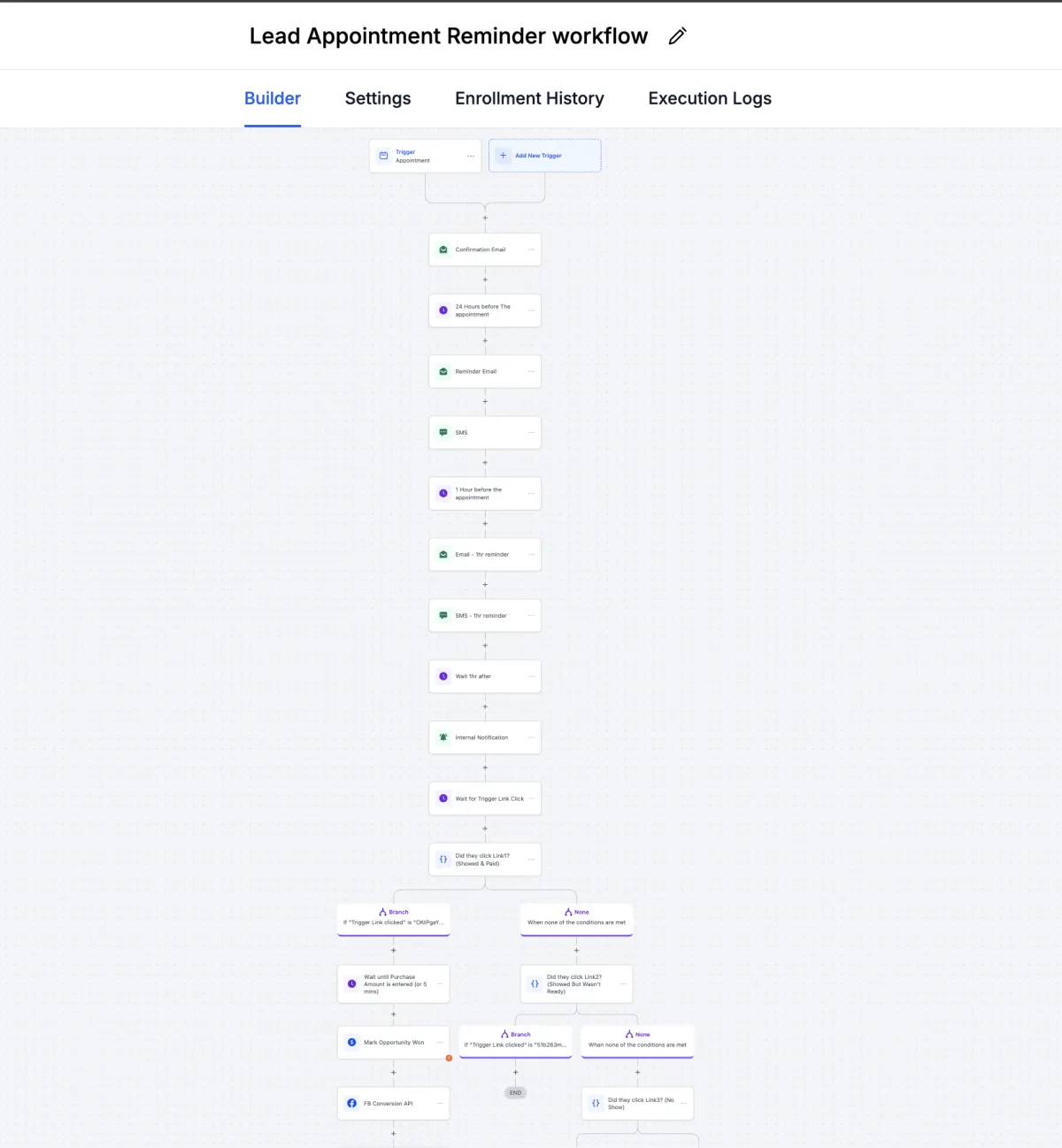Click the END marker under the Branch

516,1093
